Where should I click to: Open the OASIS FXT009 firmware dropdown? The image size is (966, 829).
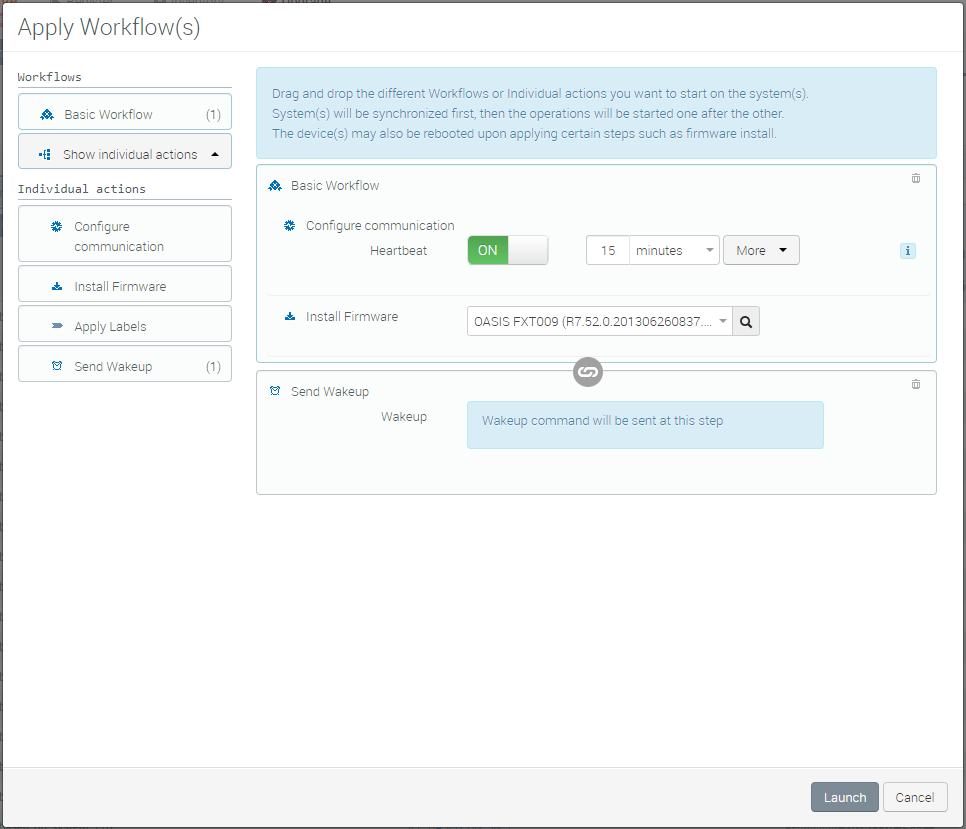(600, 321)
